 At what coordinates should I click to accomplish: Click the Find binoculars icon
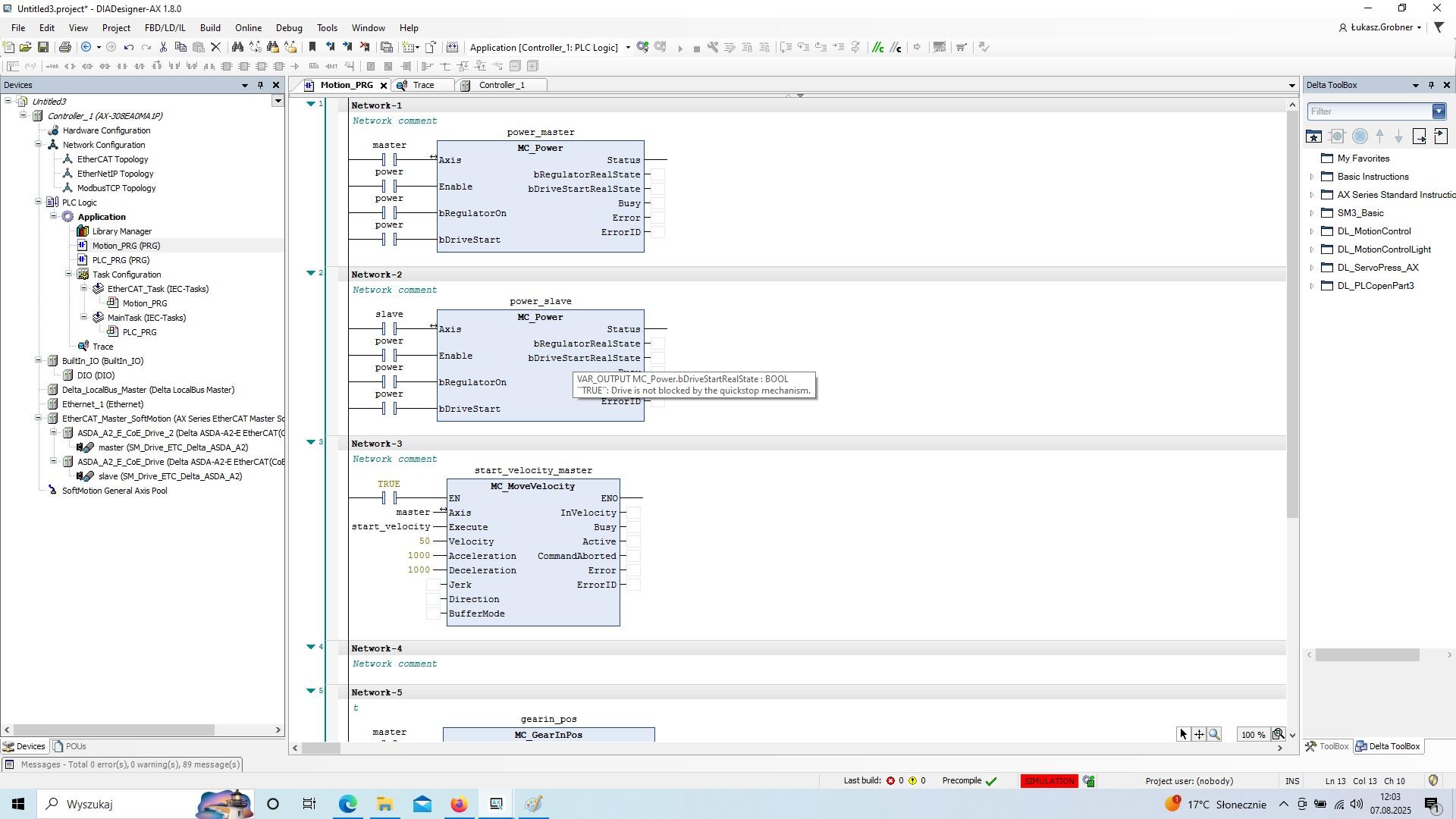coord(237,47)
